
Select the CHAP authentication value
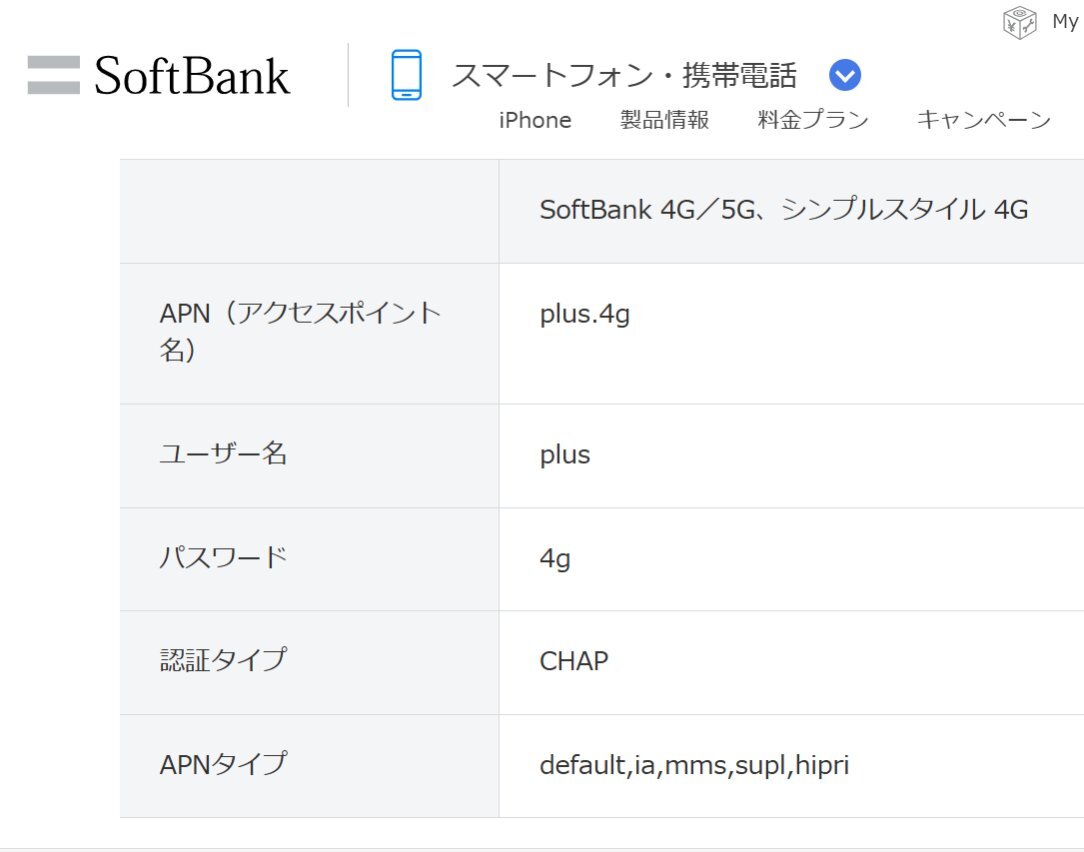(x=574, y=662)
